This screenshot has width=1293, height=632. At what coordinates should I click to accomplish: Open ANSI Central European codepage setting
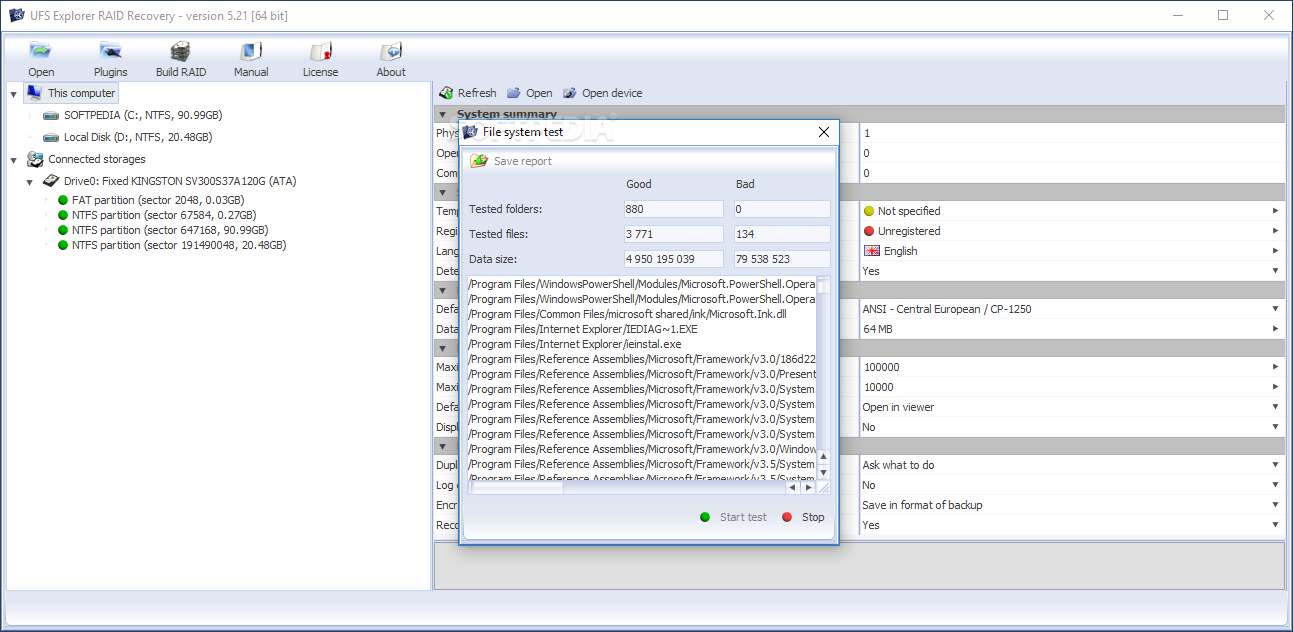click(x=1275, y=309)
